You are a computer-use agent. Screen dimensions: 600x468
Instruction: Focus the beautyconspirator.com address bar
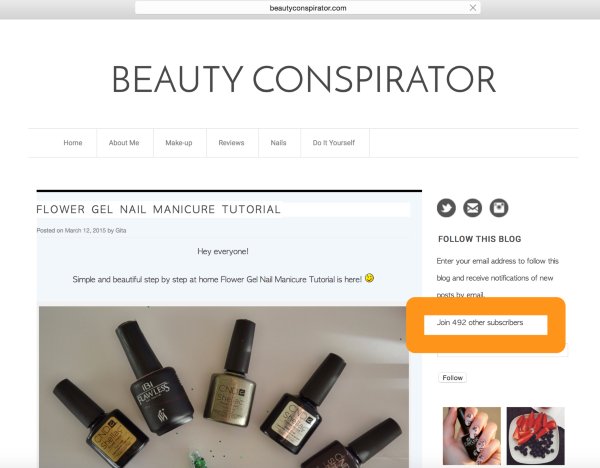pyautogui.click(x=308, y=8)
